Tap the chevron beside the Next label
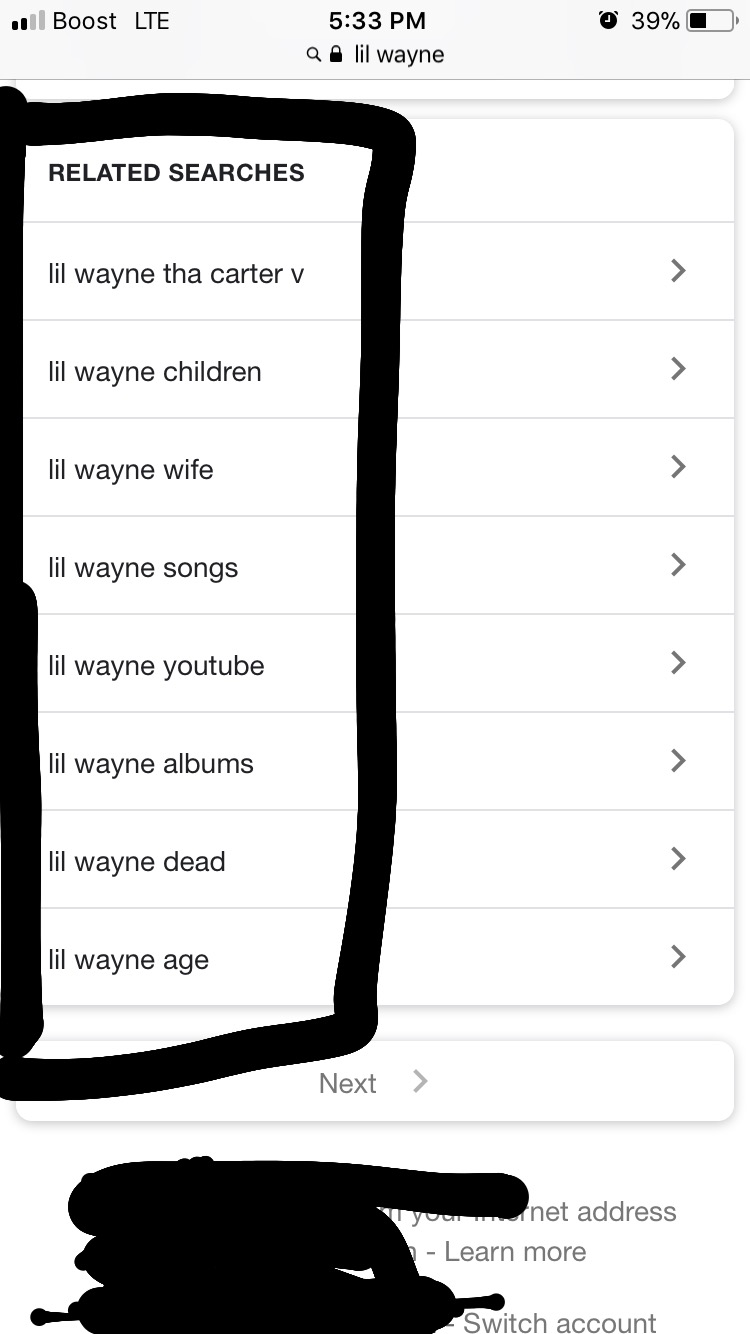This screenshot has height=1334, width=750. [420, 1081]
